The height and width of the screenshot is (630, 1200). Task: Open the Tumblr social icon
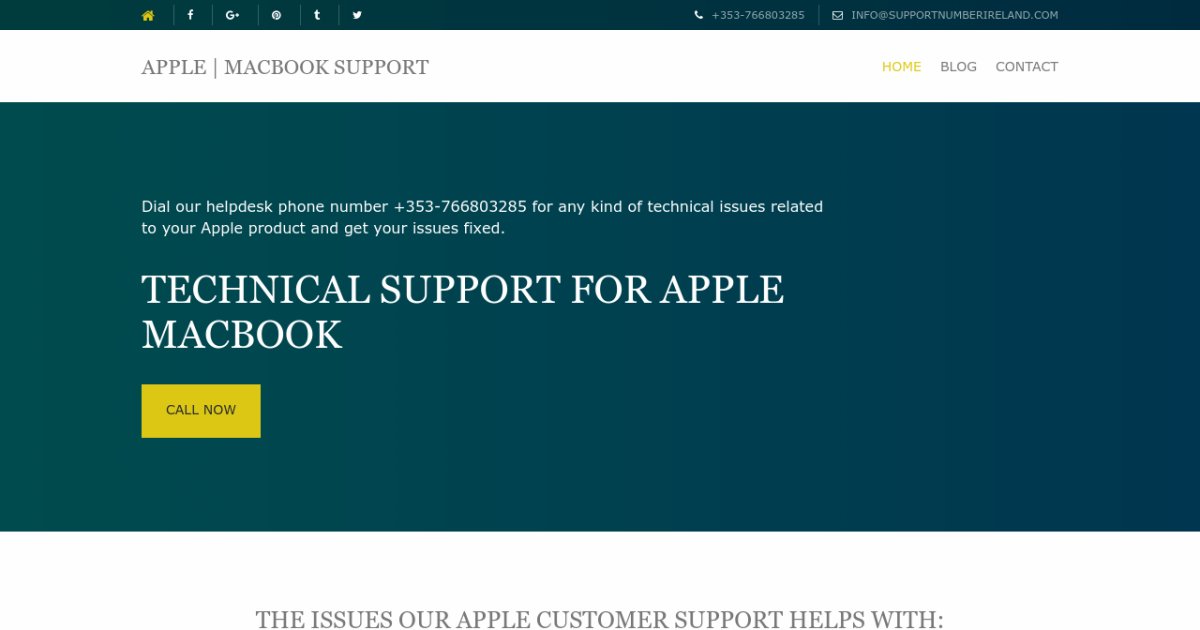pyautogui.click(x=317, y=15)
